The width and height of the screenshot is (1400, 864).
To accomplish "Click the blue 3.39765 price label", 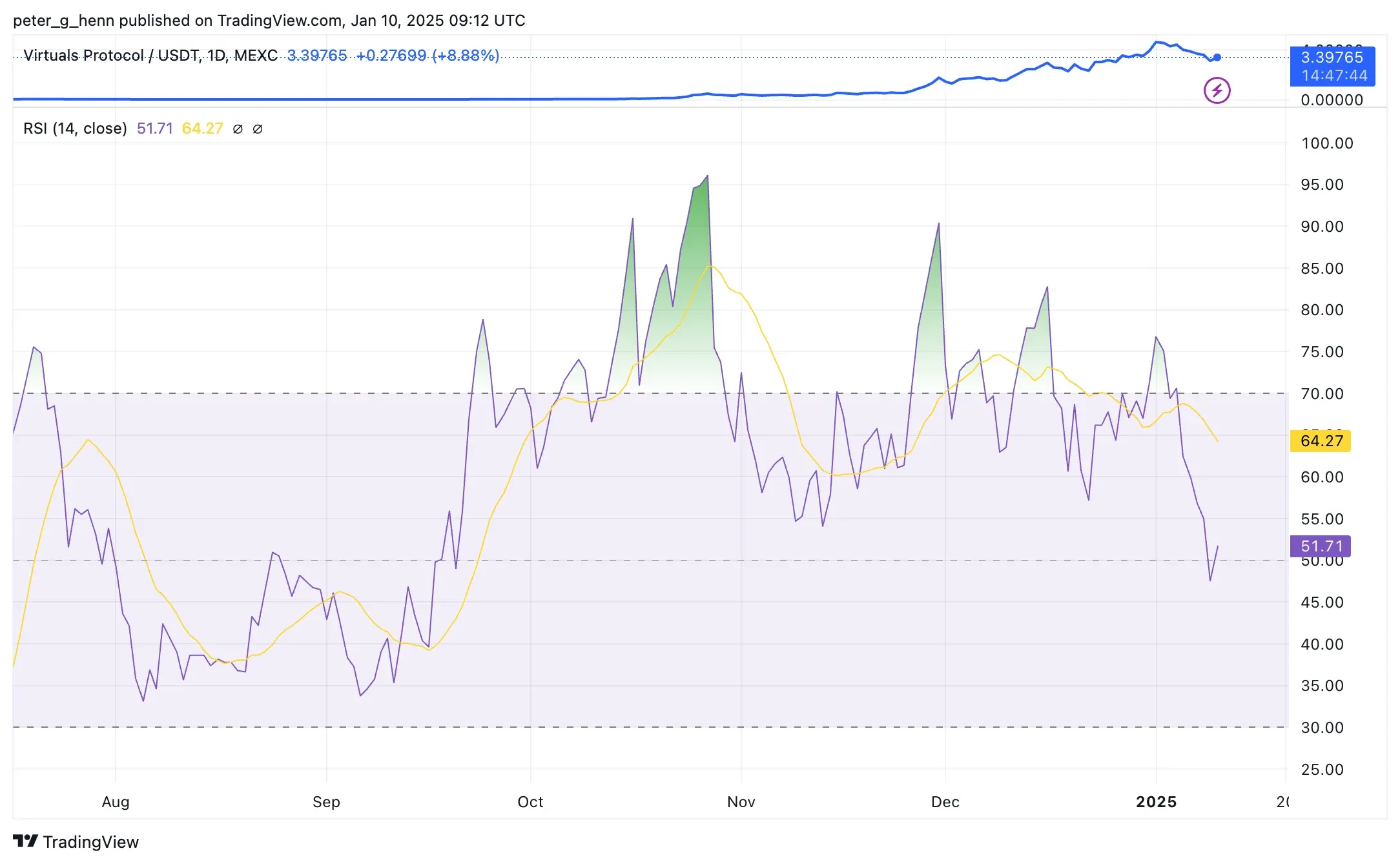I will point(1332,58).
